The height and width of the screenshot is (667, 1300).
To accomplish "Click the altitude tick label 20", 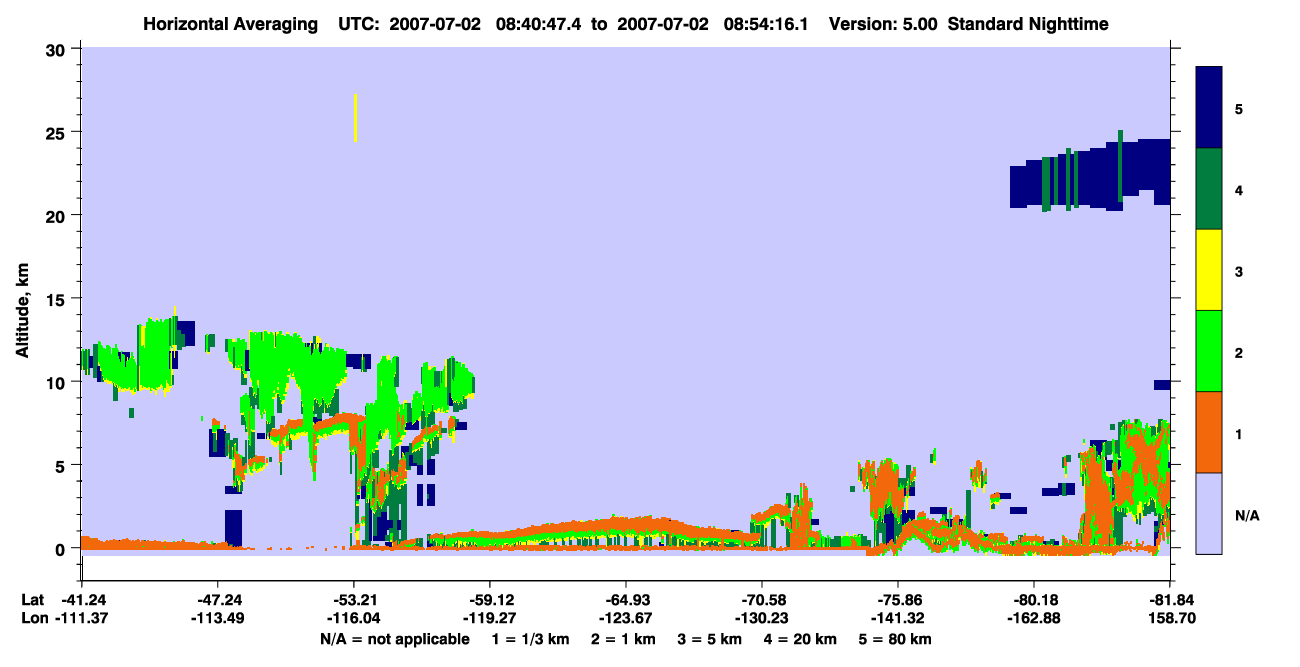I will [58, 215].
